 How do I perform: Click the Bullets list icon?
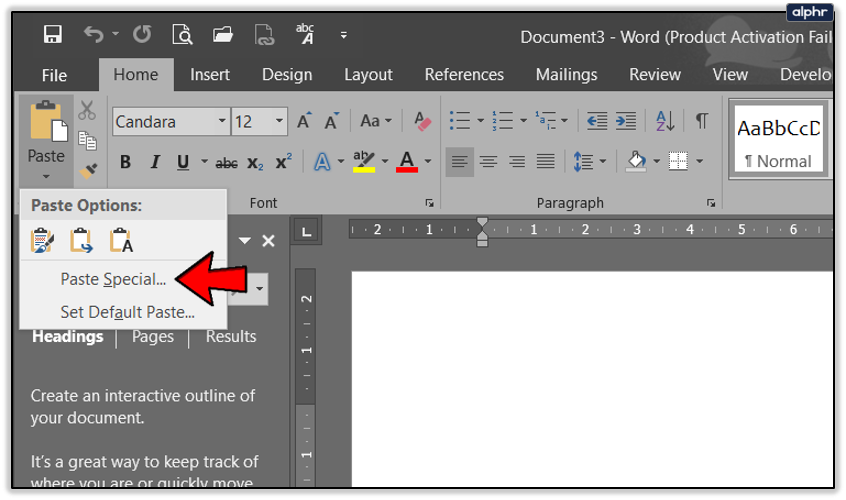point(460,121)
